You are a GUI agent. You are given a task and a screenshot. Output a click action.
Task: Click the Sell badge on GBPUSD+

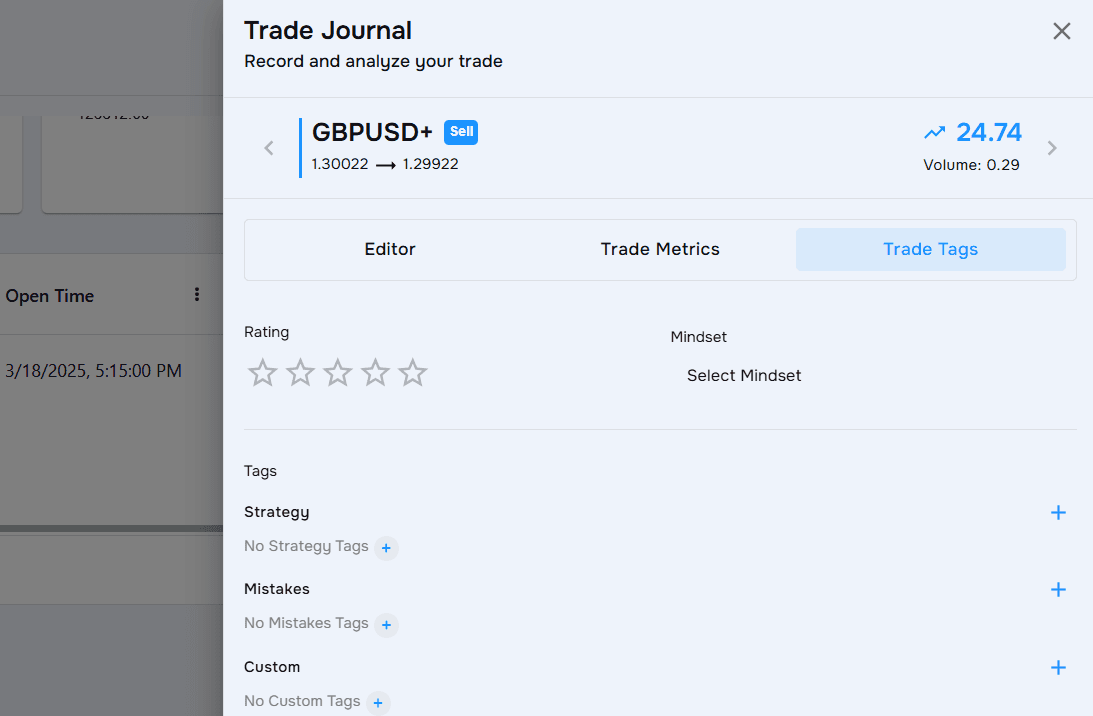[x=461, y=131]
